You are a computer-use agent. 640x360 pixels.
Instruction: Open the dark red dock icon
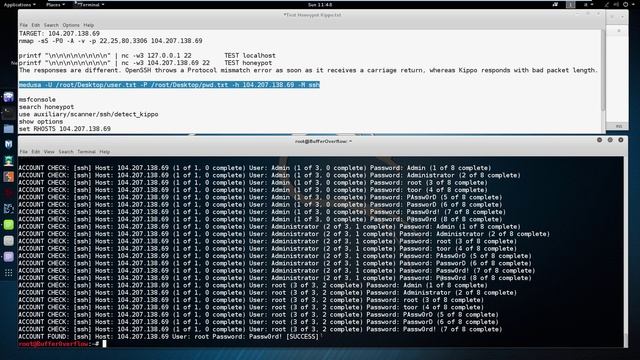point(9,193)
